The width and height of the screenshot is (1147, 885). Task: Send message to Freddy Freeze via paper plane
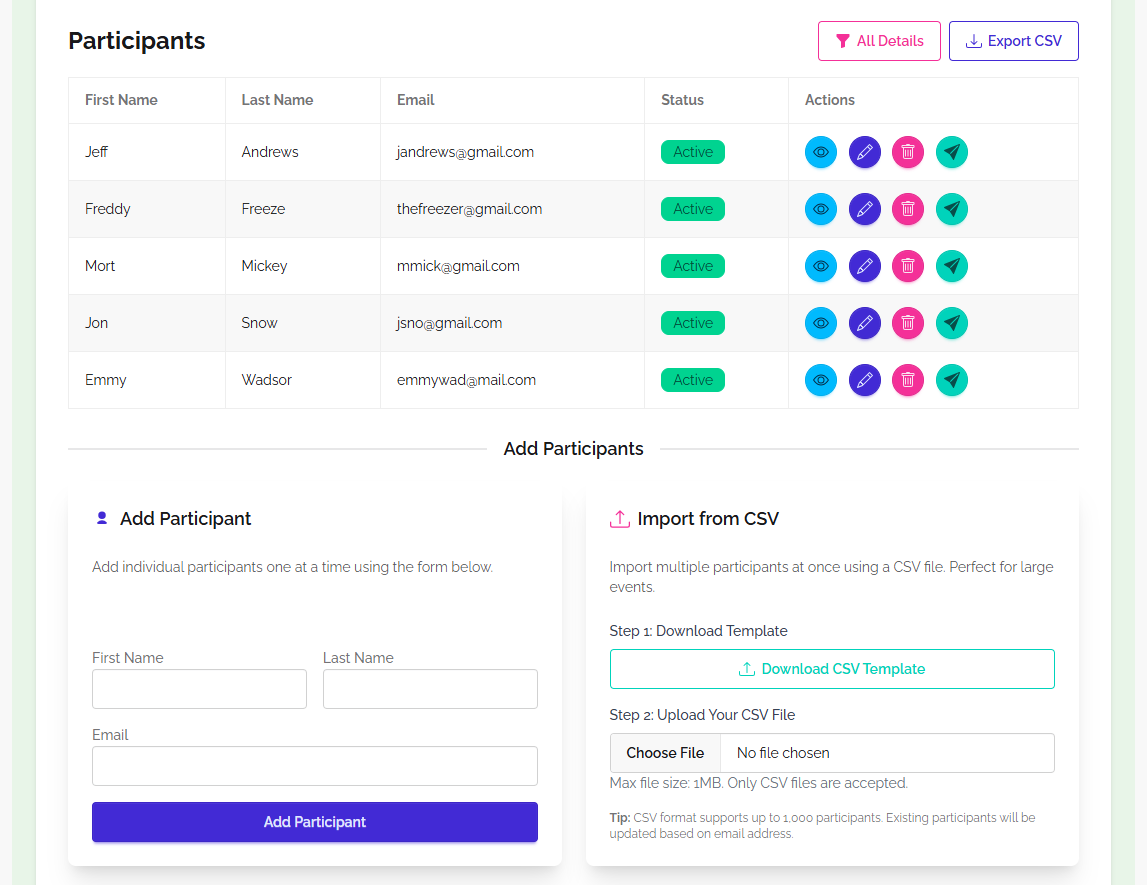[x=951, y=209]
